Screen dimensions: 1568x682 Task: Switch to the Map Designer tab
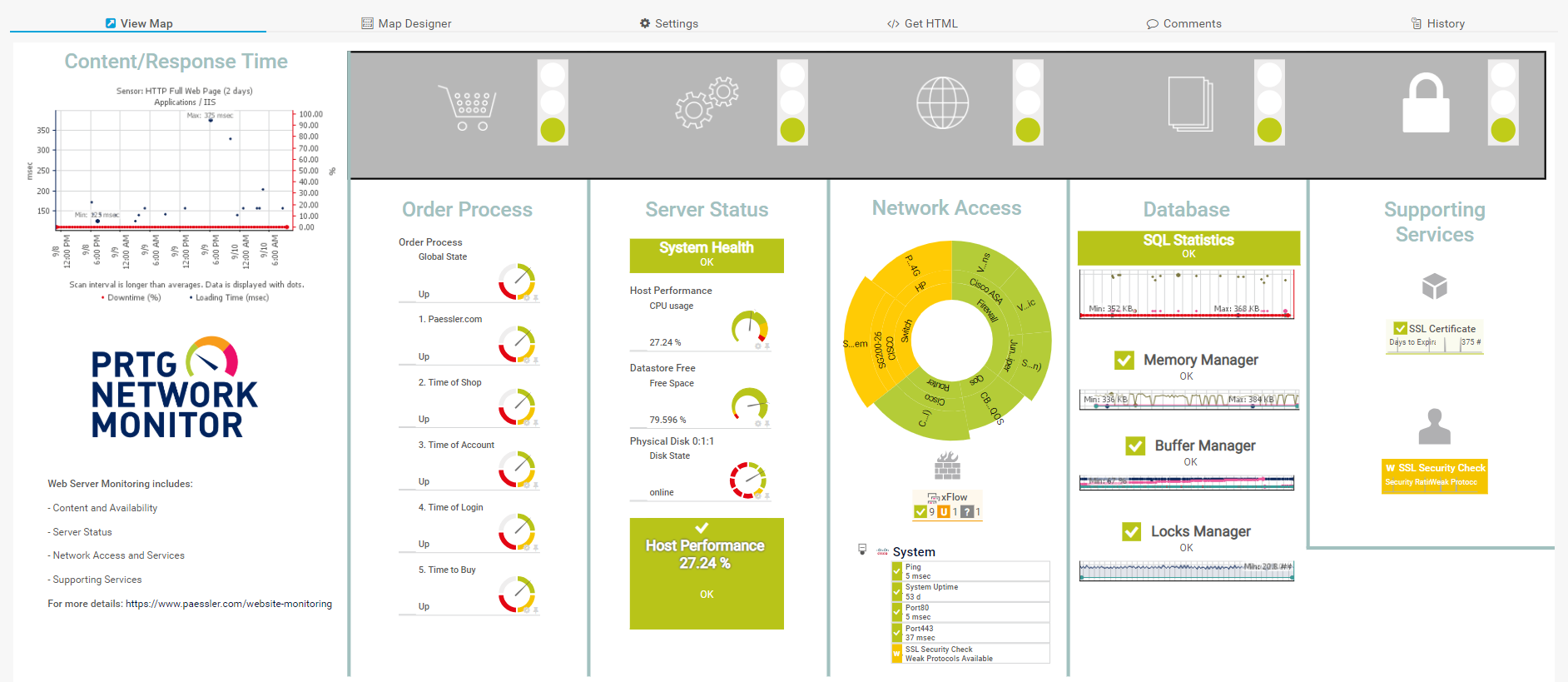click(406, 23)
